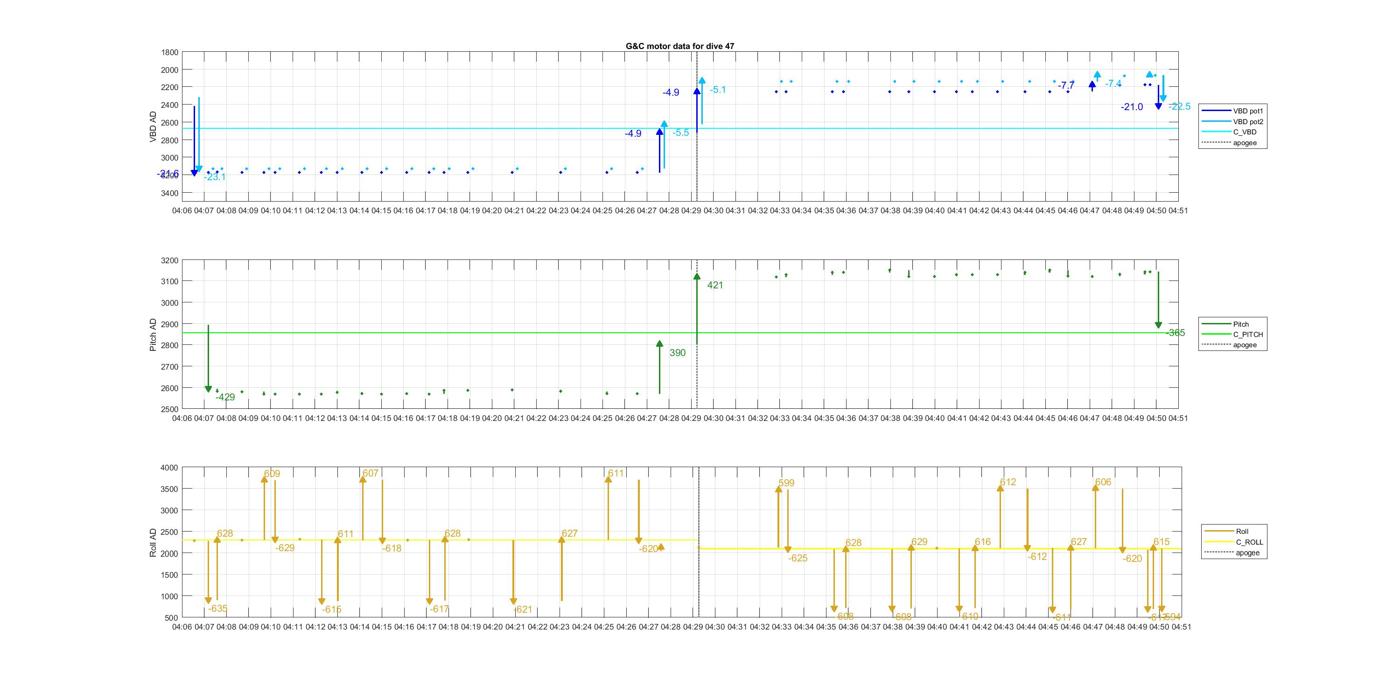1400x693 pixels.
Task: Click the '607' roll value label
Action: [371, 474]
